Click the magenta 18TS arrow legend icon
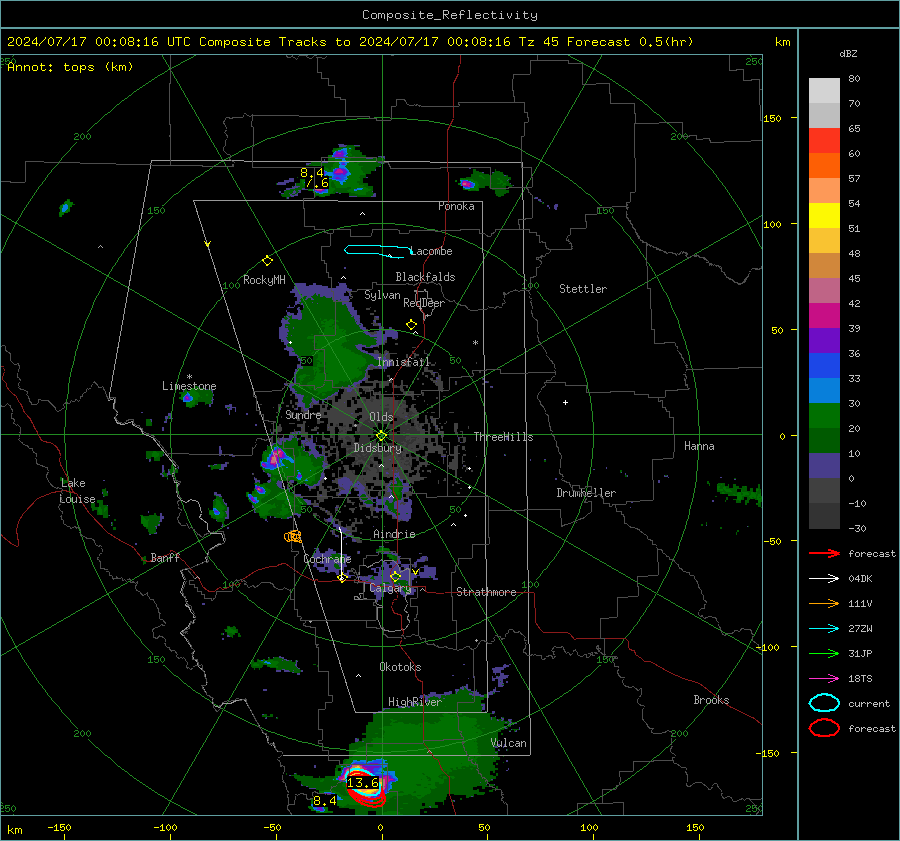 click(824, 679)
